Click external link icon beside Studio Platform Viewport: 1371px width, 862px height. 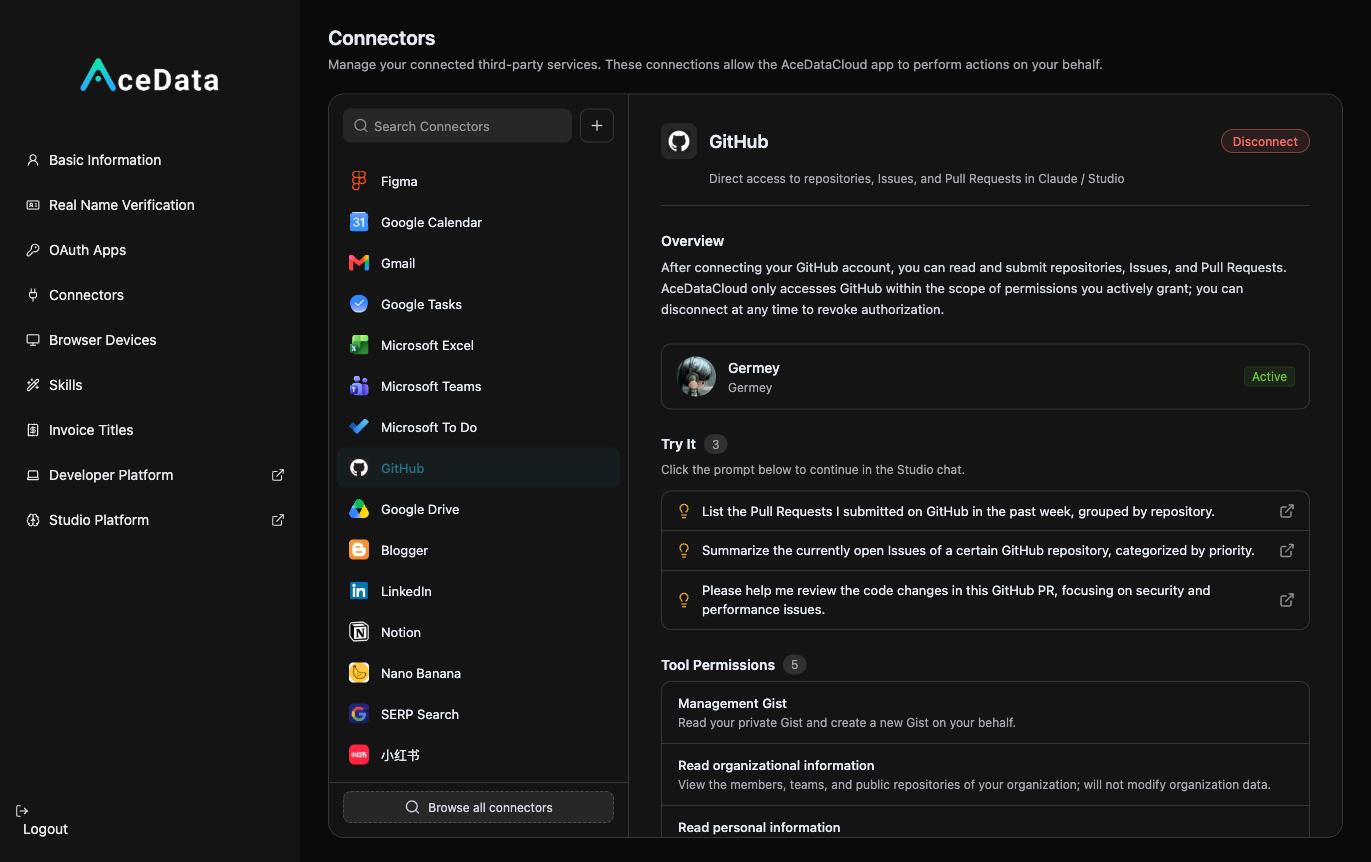278,520
